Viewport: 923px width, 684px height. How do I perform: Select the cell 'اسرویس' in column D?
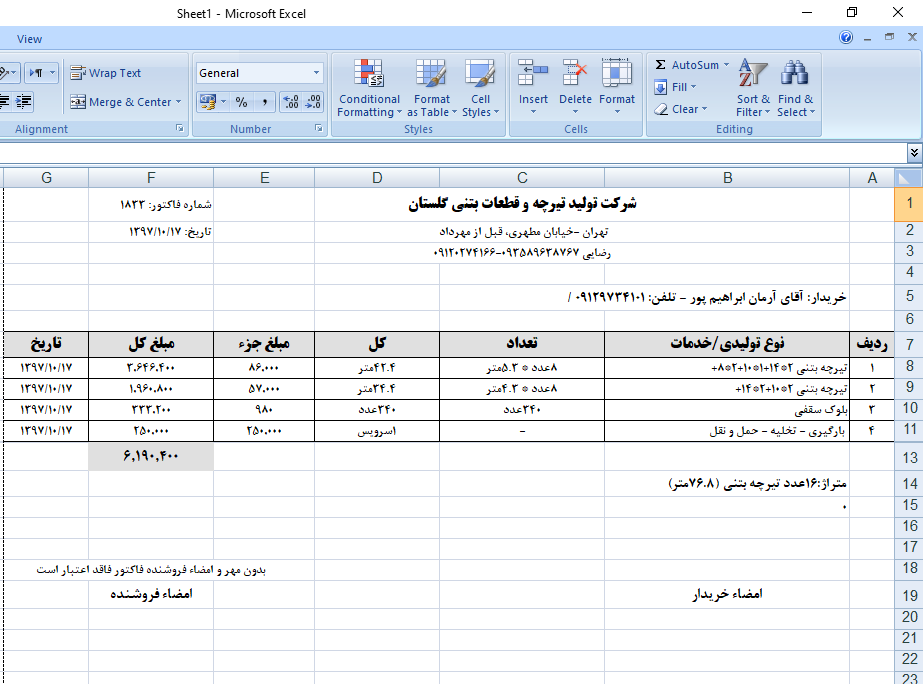tap(377, 431)
